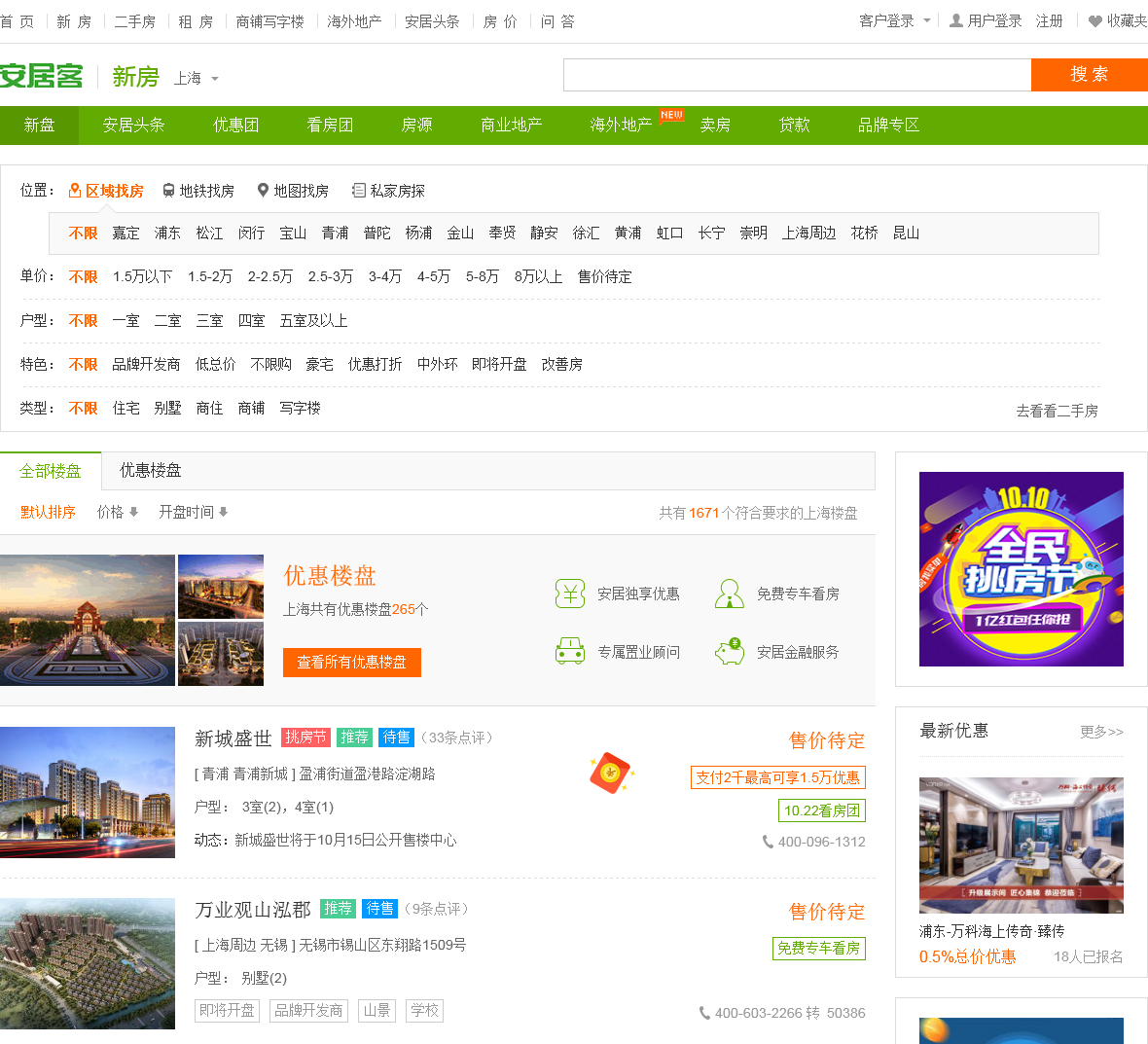The height and width of the screenshot is (1044, 1148).
Task: Click the 全民挑房节 banner ad
Action: 1022,569
